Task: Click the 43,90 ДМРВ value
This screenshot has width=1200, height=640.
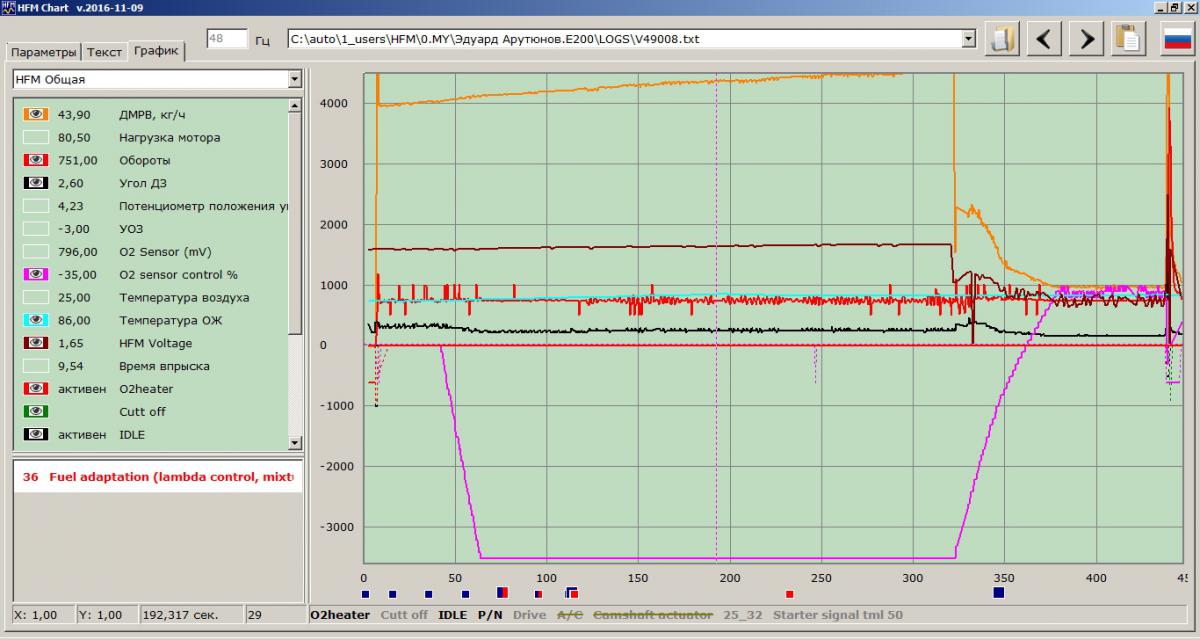Action: pos(75,115)
